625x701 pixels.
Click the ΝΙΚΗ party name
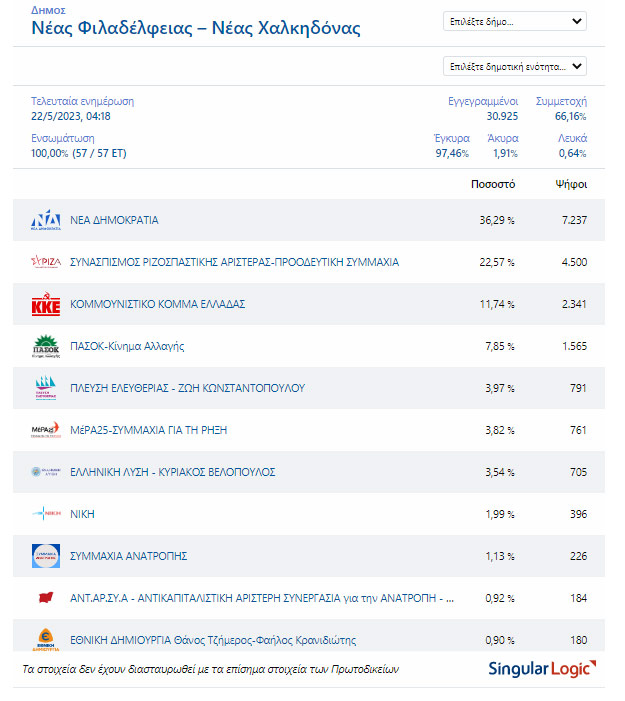[82, 514]
